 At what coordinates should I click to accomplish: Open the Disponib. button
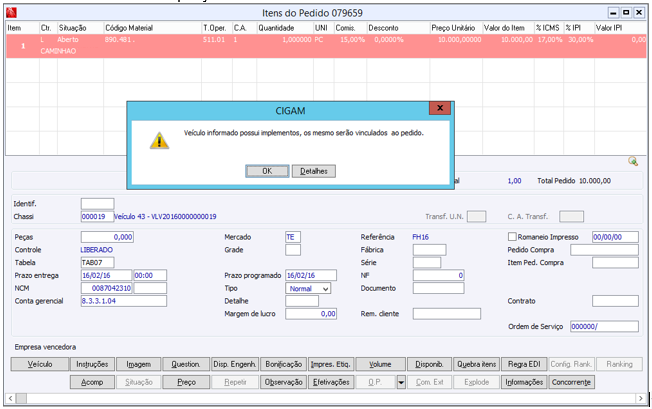click(429, 365)
